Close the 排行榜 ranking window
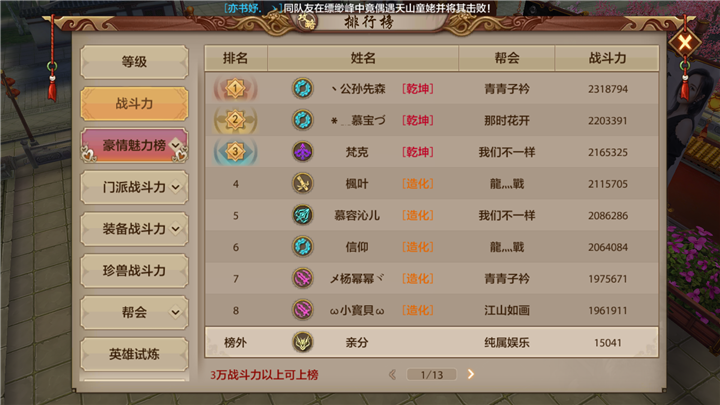The width and height of the screenshot is (720, 405). [x=685, y=43]
